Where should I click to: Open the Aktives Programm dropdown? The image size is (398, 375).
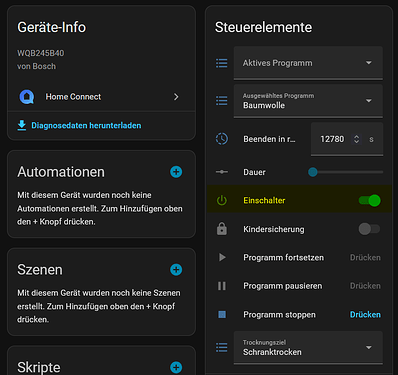(x=308, y=63)
